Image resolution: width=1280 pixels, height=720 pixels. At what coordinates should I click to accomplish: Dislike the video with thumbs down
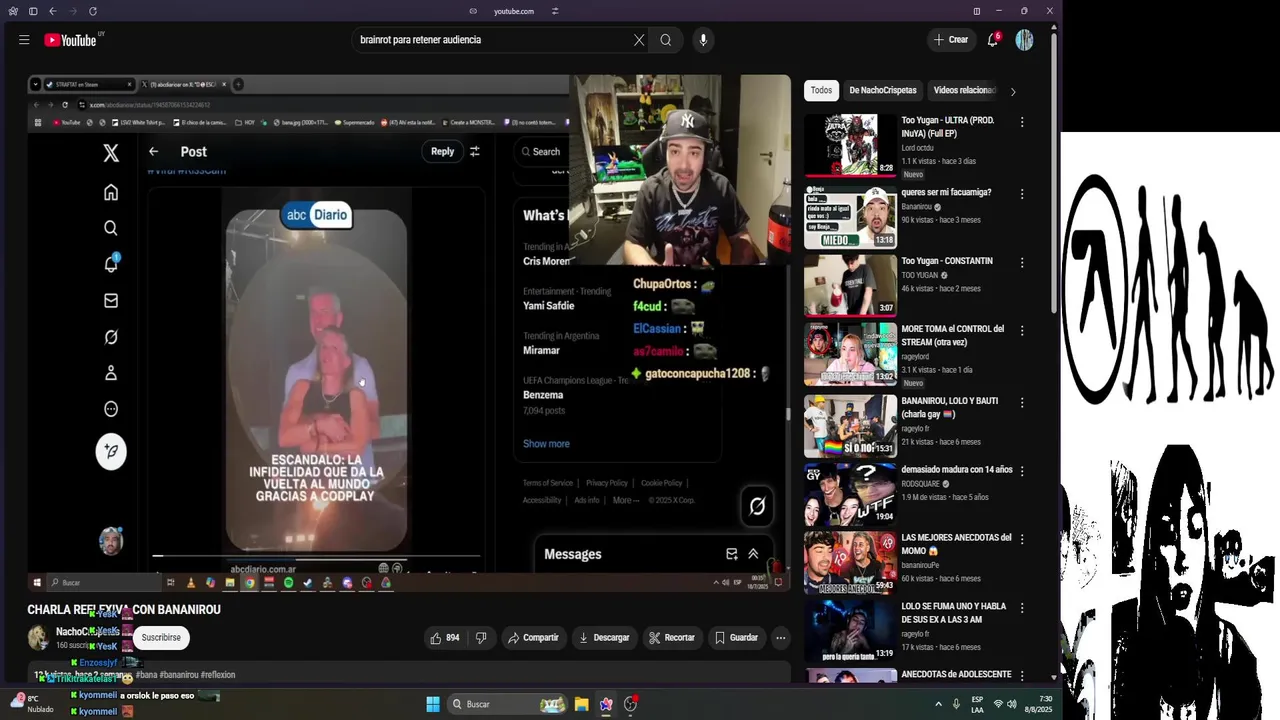click(x=481, y=638)
